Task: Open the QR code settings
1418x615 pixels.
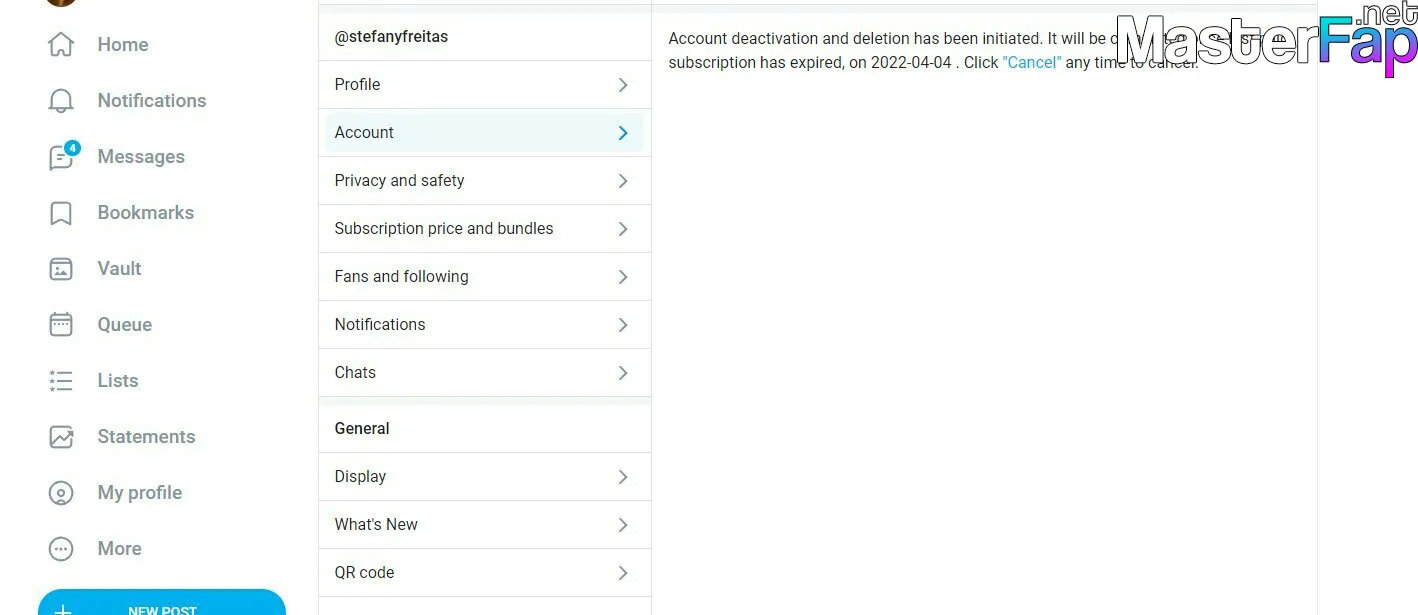Action: click(x=485, y=573)
